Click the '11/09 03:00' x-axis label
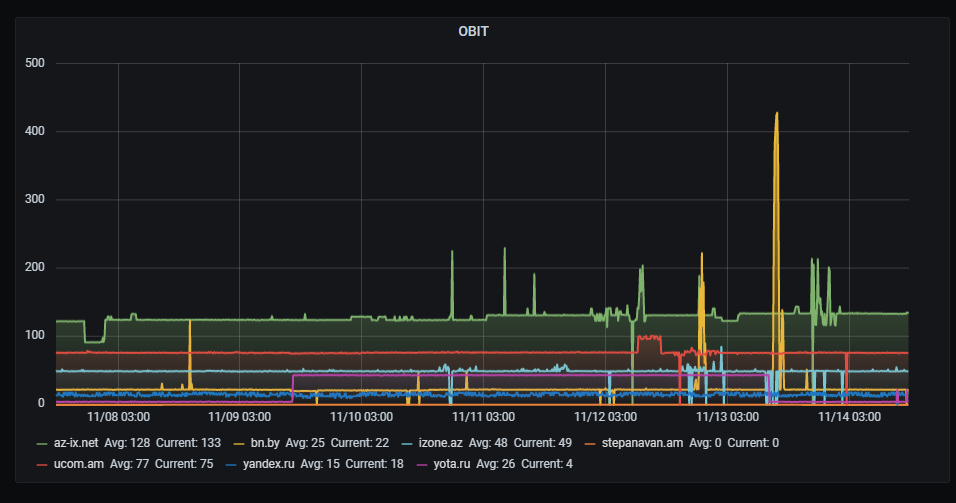Image resolution: width=956 pixels, height=503 pixels. pos(240,417)
